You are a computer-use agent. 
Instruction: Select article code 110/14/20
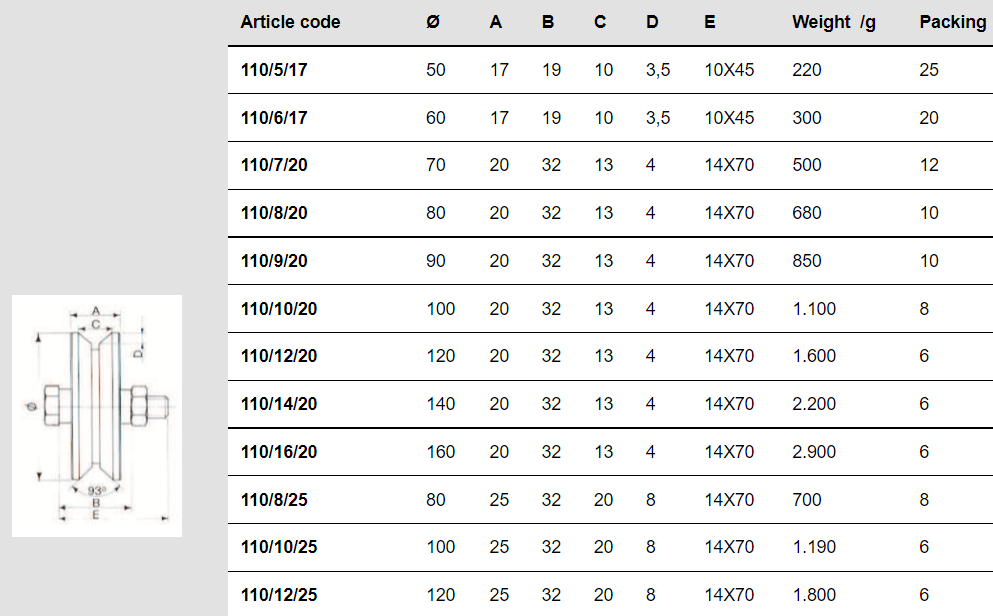(x=279, y=404)
